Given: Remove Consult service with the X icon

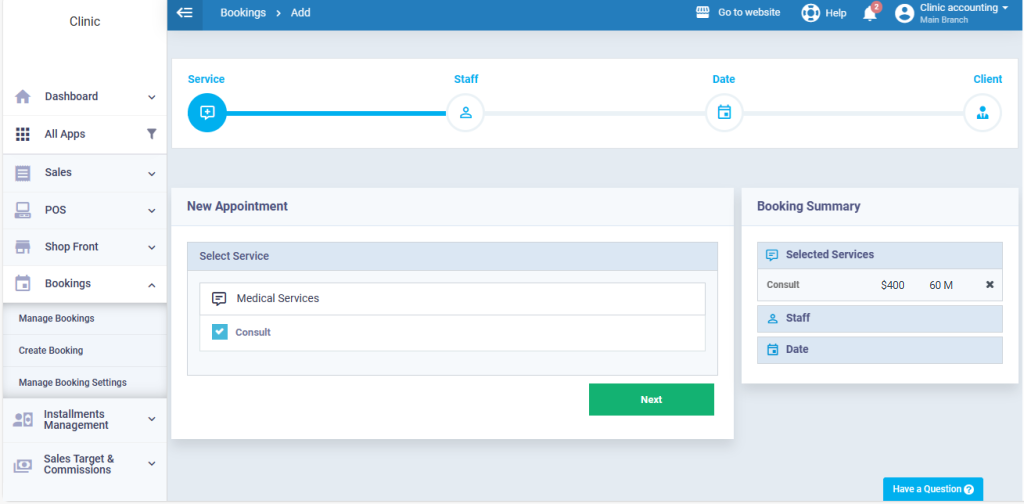Looking at the screenshot, I should 990,285.
